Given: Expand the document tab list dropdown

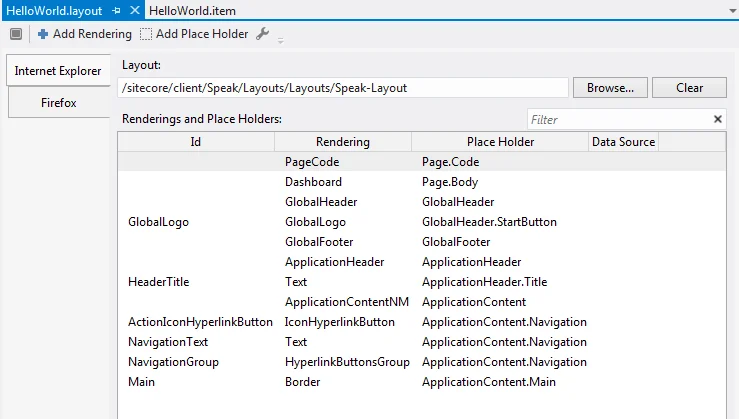Looking at the screenshot, I should click(733, 11).
